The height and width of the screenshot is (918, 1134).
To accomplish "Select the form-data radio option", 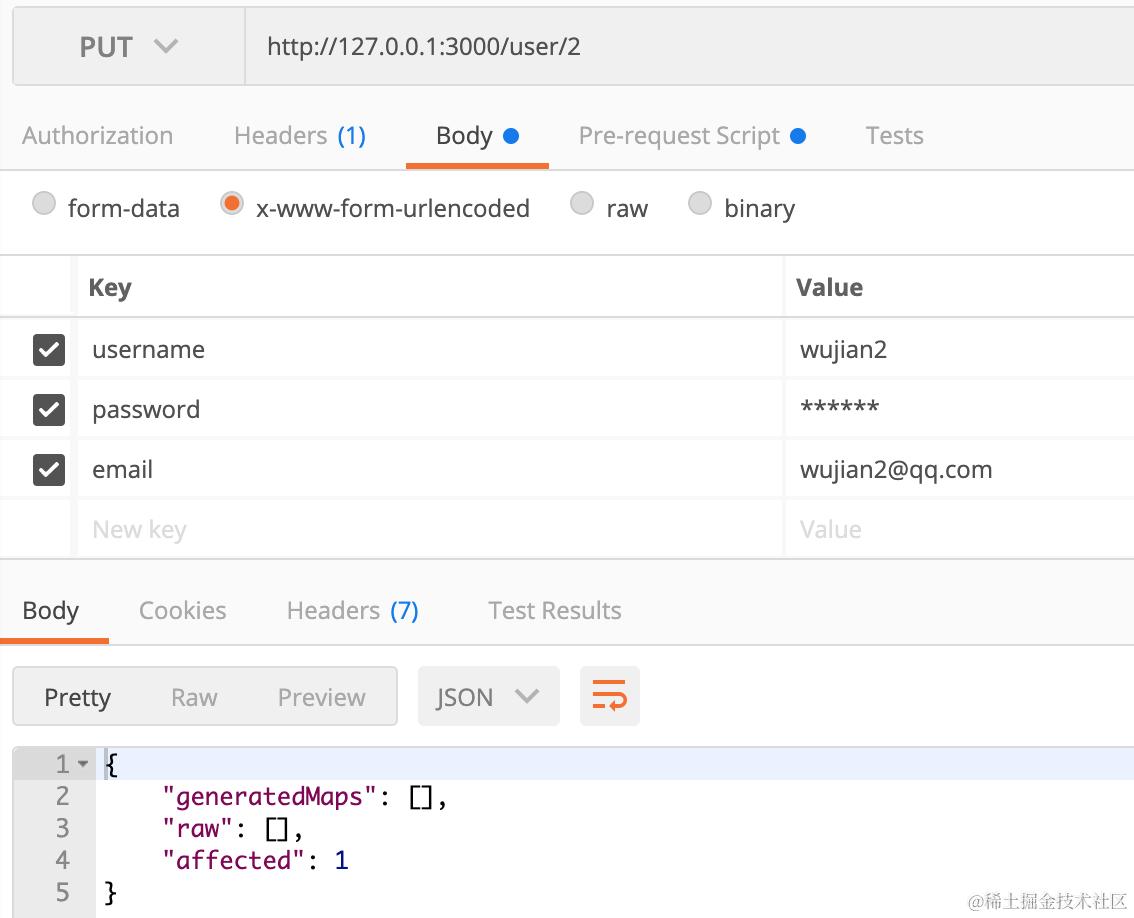I will [44, 205].
